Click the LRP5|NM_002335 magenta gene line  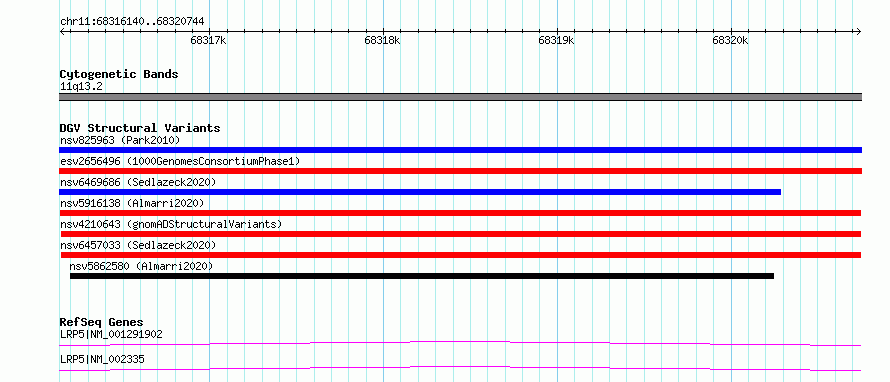460,368
